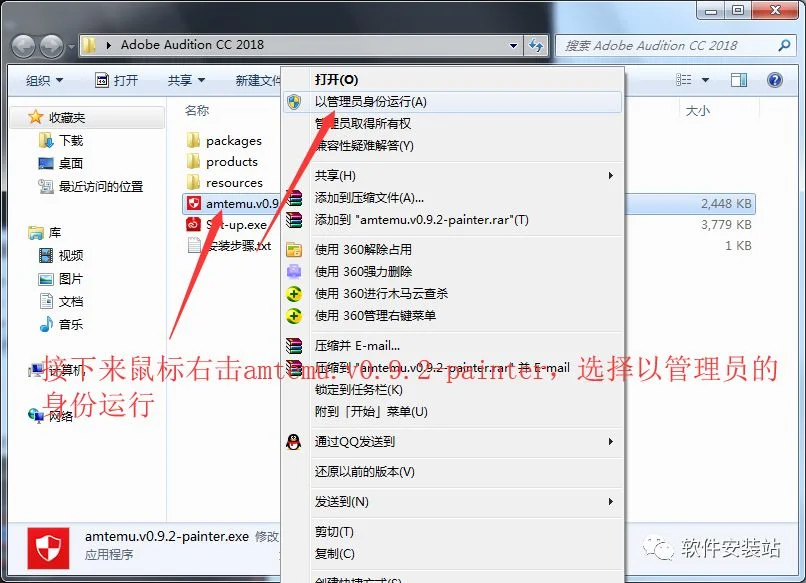Click the Network icon in sidebar
Viewport: 806px width, 583px height.
click(36, 415)
